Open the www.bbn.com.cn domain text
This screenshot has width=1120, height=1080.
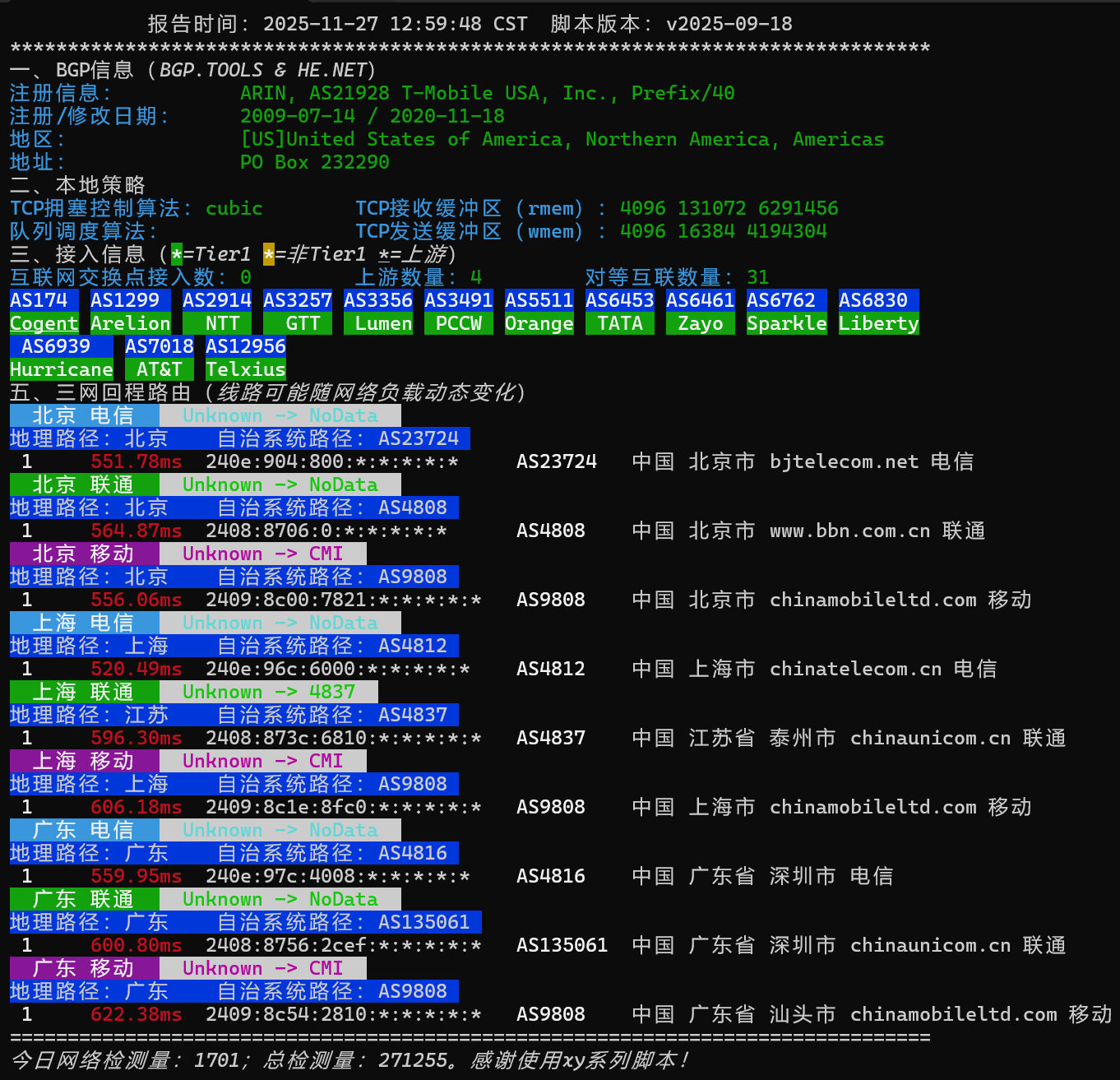[x=849, y=531]
